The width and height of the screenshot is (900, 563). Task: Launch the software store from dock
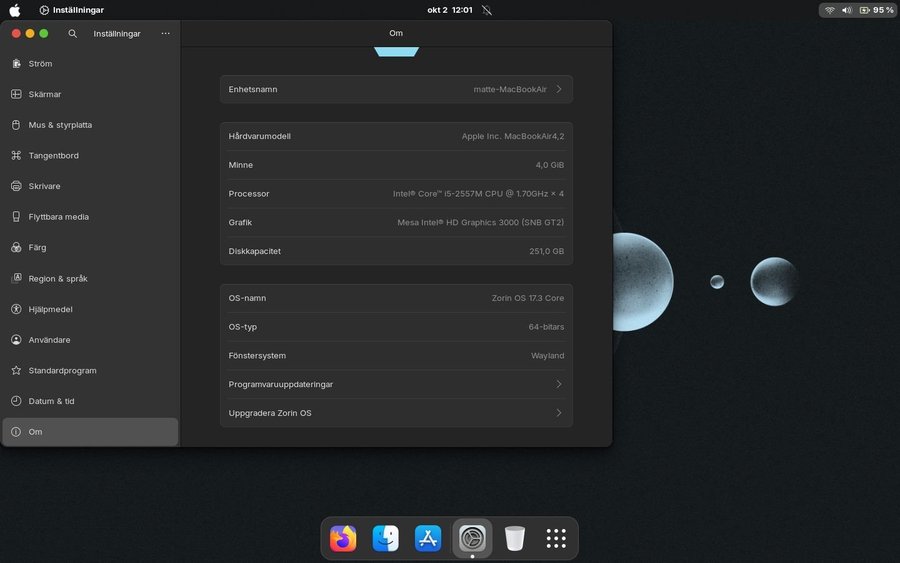(x=429, y=539)
